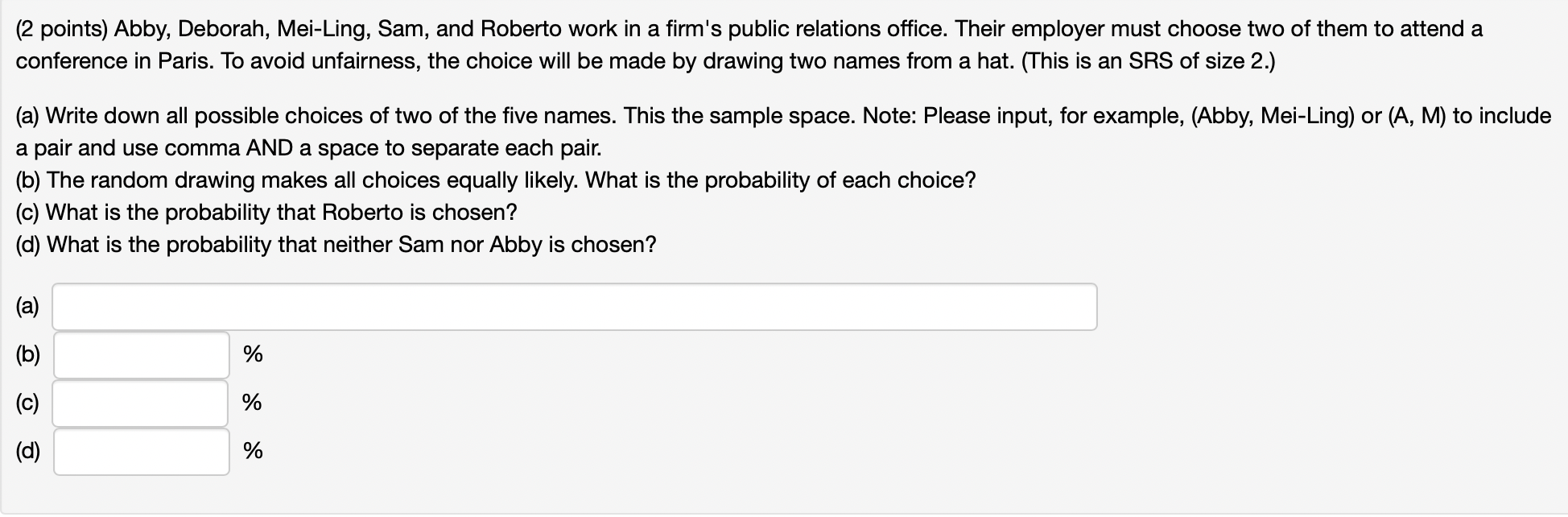Click the question "What is the probability that Roberto is chosen?"
The height and width of the screenshot is (517, 1568).
281,213
